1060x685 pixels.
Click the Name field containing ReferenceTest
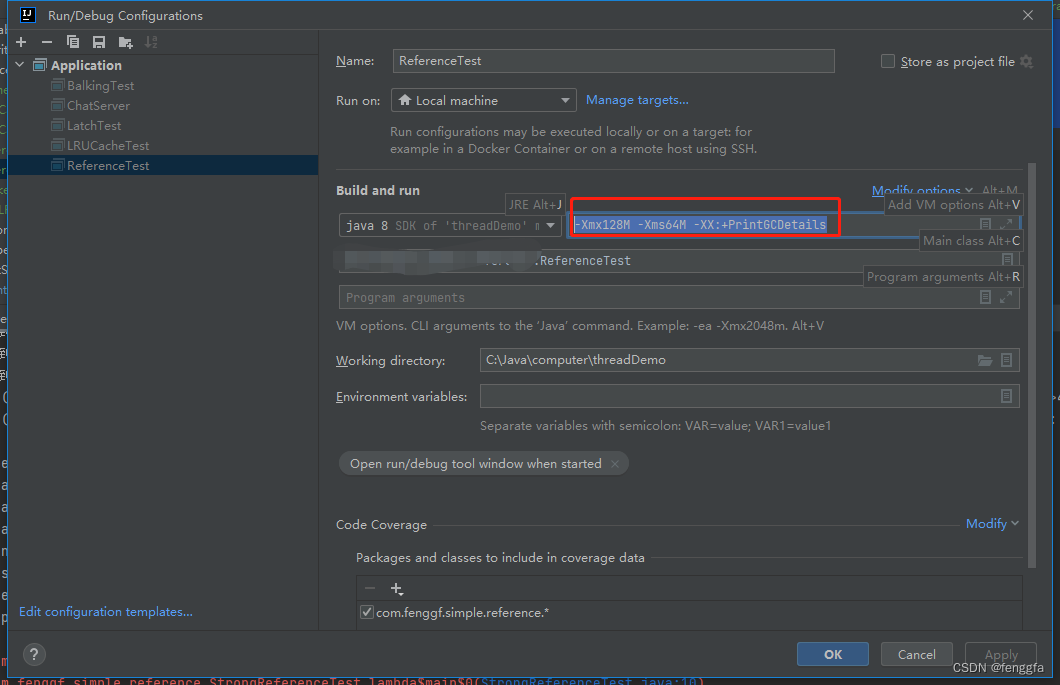(x=613, y=61)
